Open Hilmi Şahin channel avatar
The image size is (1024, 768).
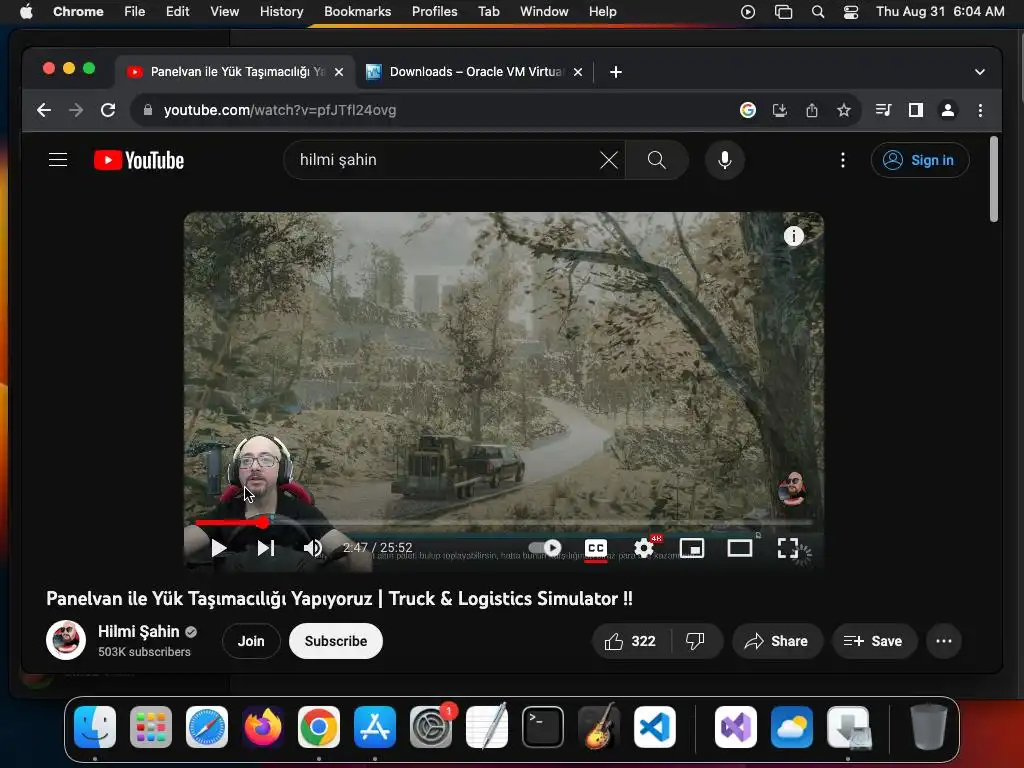pyautogui.click(x=66, y=640)
